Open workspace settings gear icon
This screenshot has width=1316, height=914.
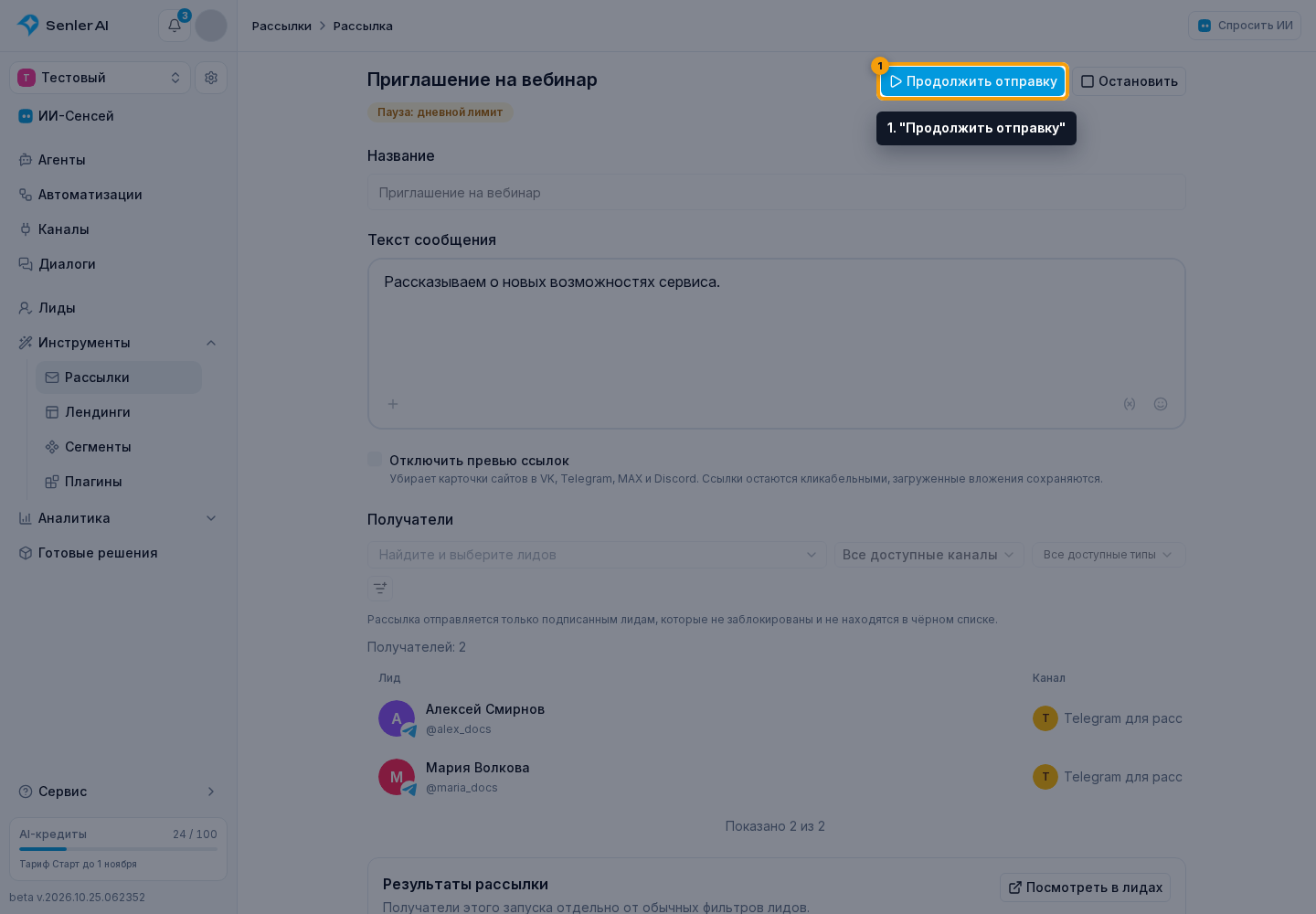[x=211, y=78]
